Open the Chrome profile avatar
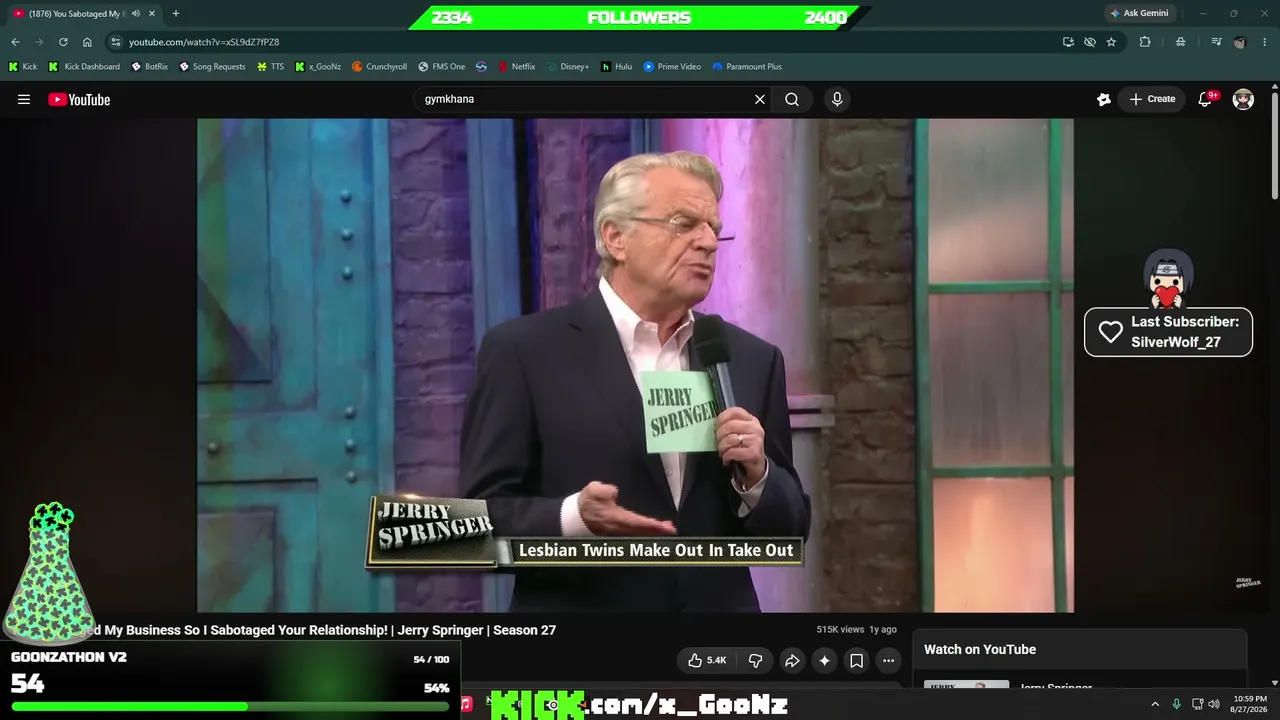 click(1240, 42)
